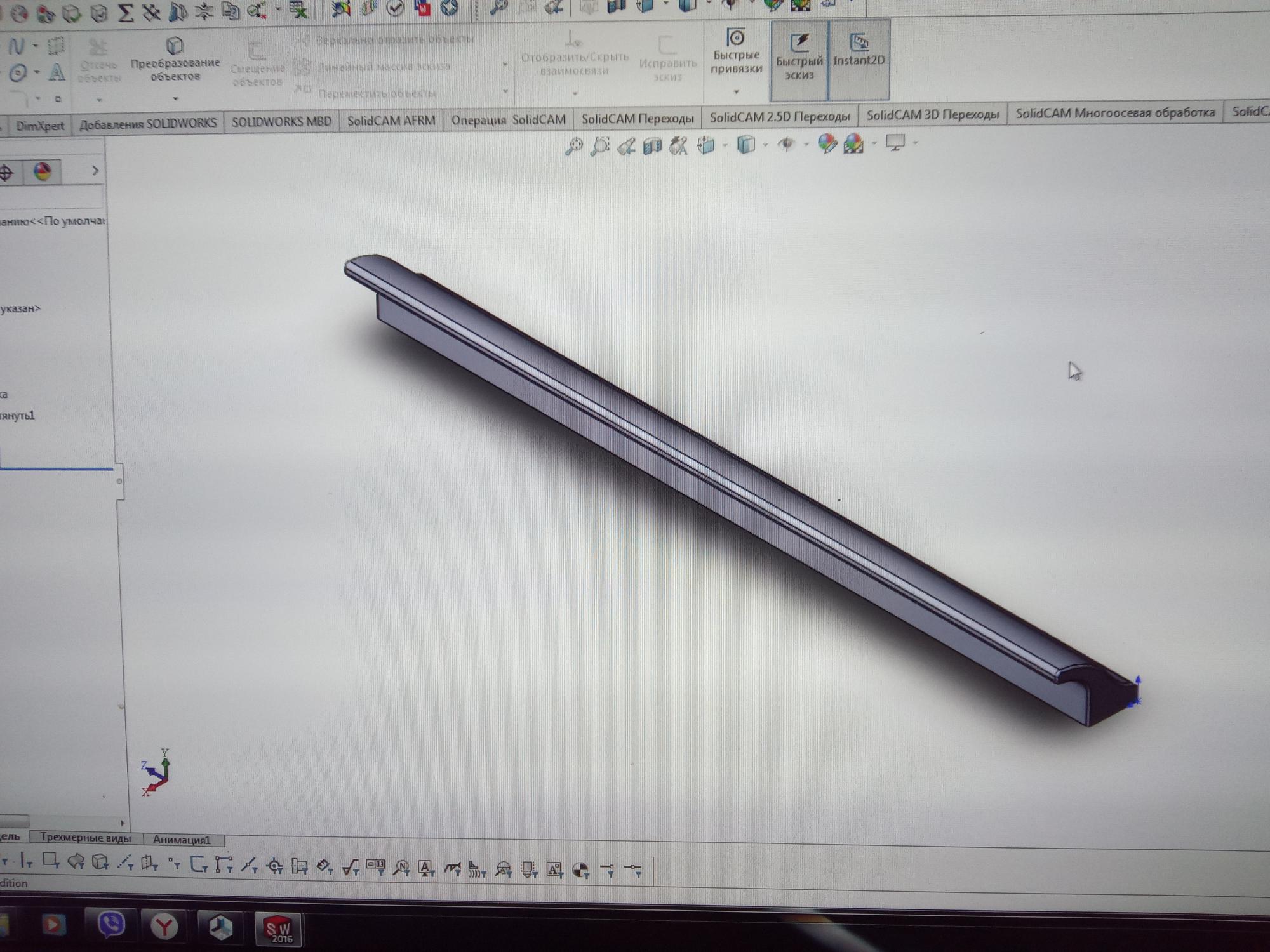Image resolution: width=1270 pixels, height=952 pixels.
Task: Expand feature manager tabs chevron arrow
Action: click(x=95, y=171)
